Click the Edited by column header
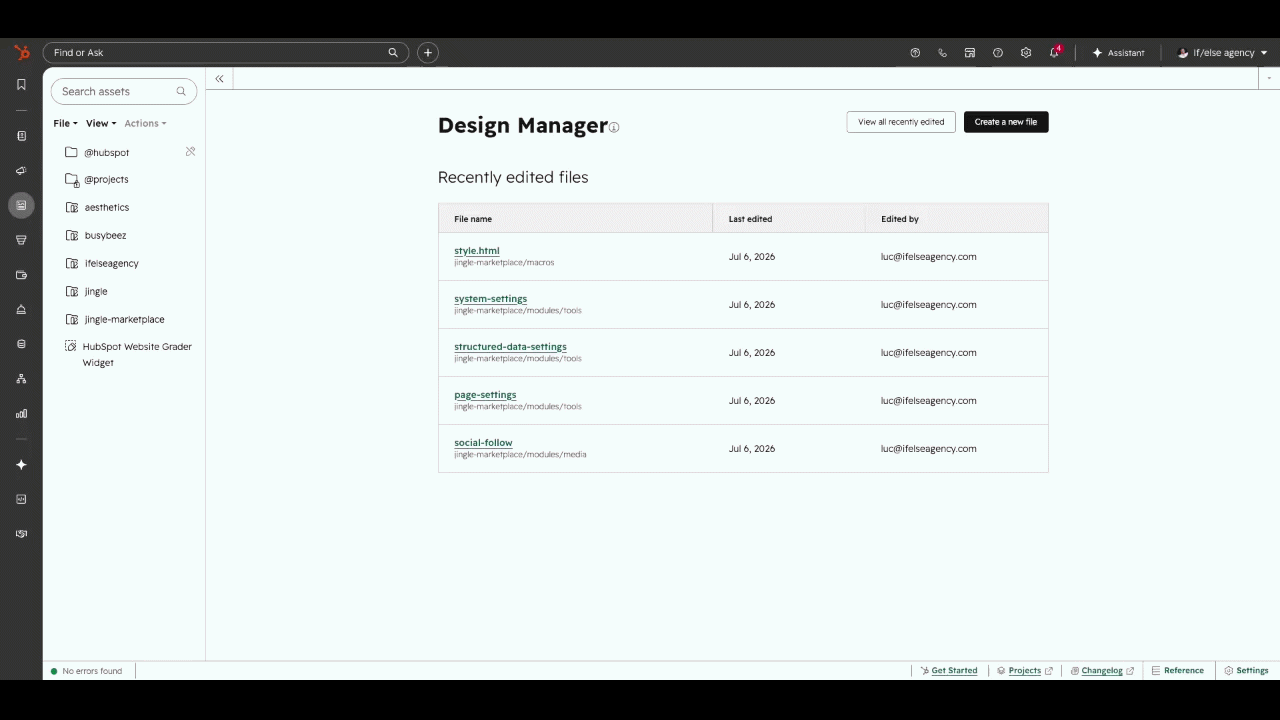This screenshot has width=1280, height=720. (957, 219)
